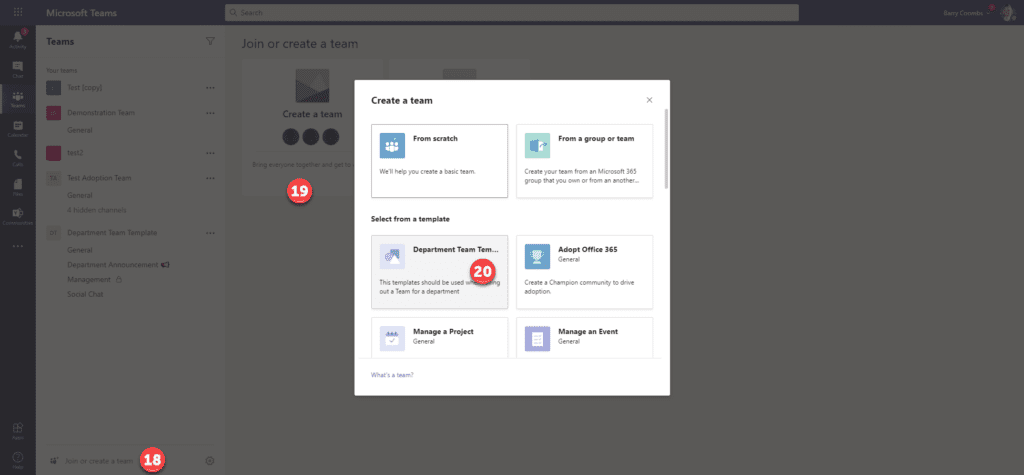Click Barry Coombs profile avatar

(1006, 12)
